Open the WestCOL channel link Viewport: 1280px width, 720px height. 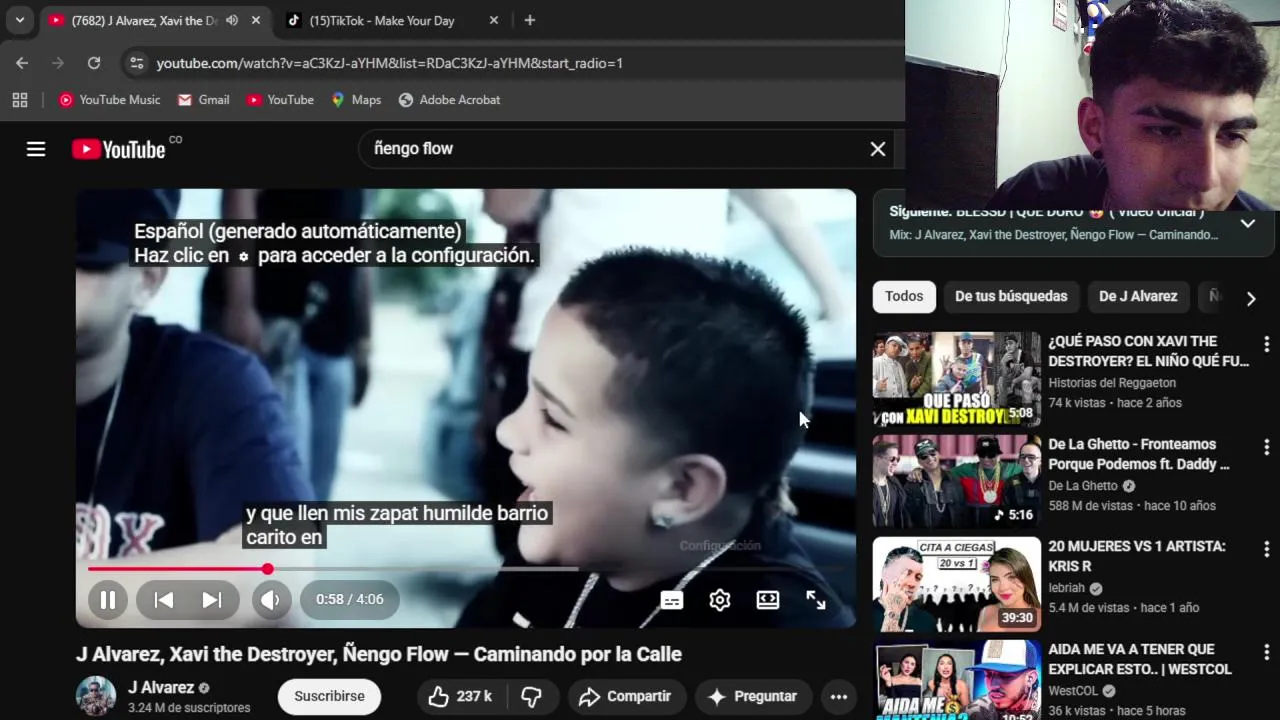click(1075, 691)
